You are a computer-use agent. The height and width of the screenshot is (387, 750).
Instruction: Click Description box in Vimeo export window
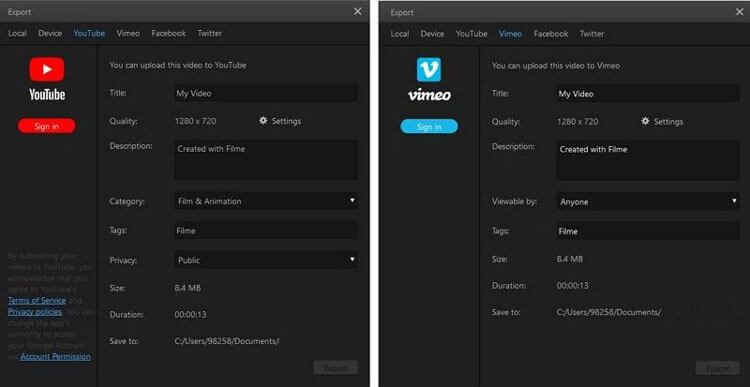[648, 160]
